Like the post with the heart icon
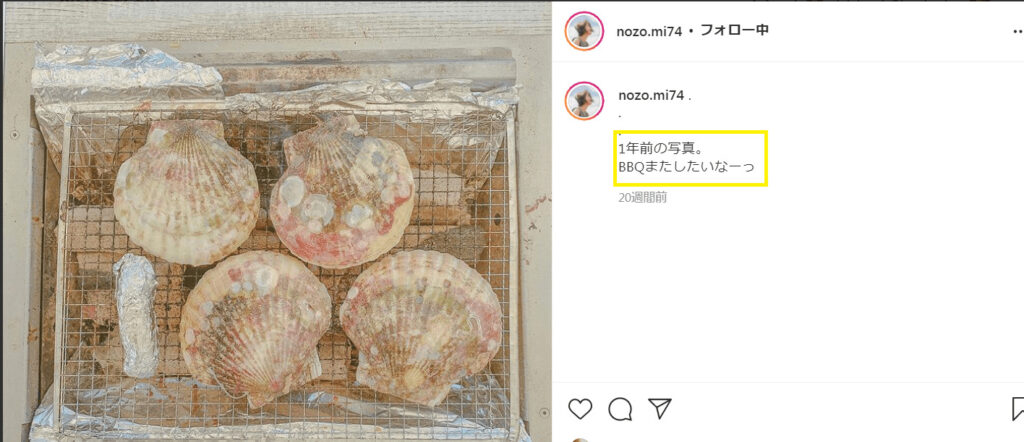The height and width of the screenshot is (442, 1024). 580,409
